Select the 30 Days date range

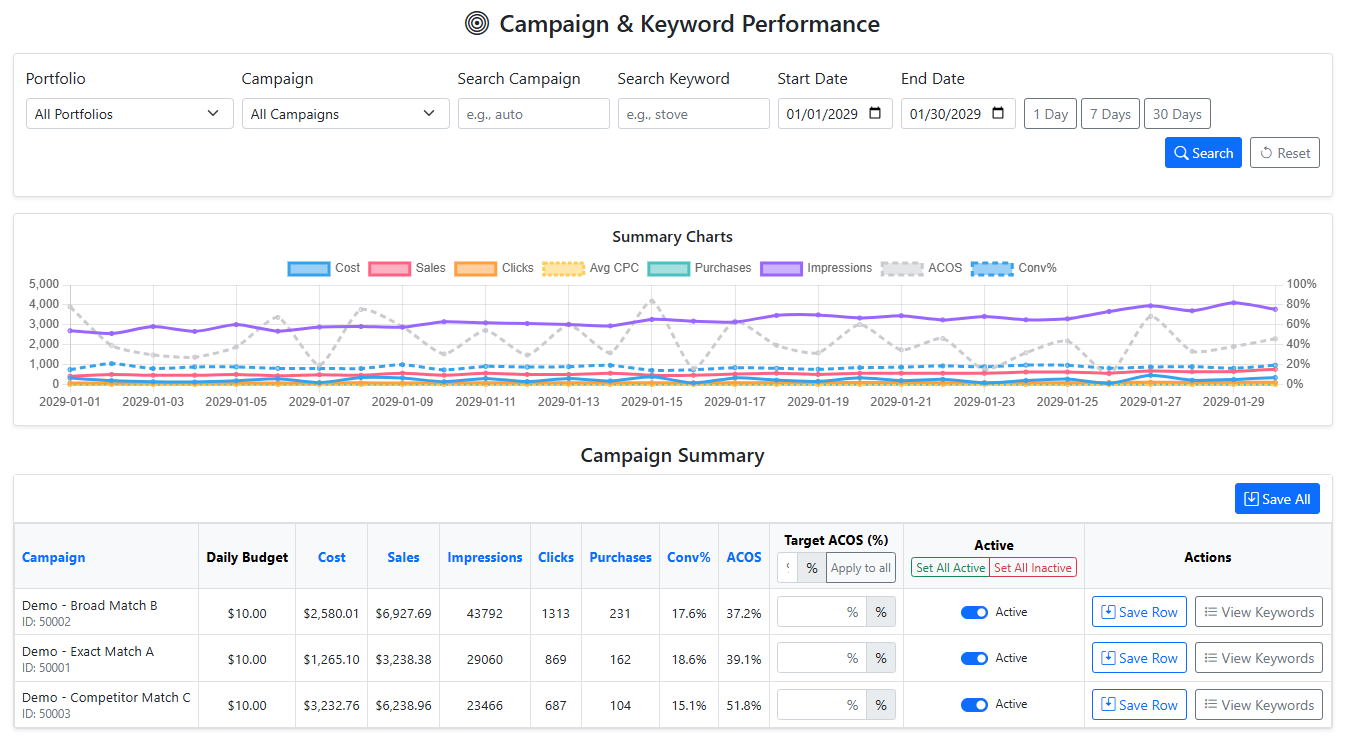[1176, 114]
